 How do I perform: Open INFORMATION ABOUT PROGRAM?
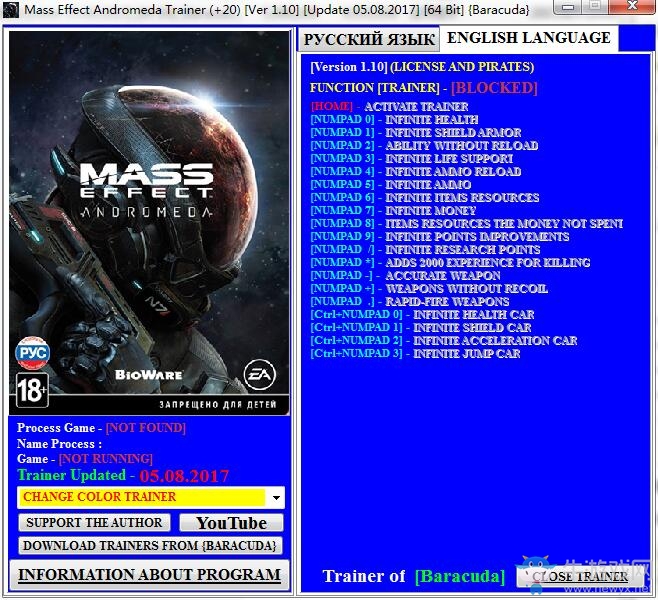tap(149, 575)
